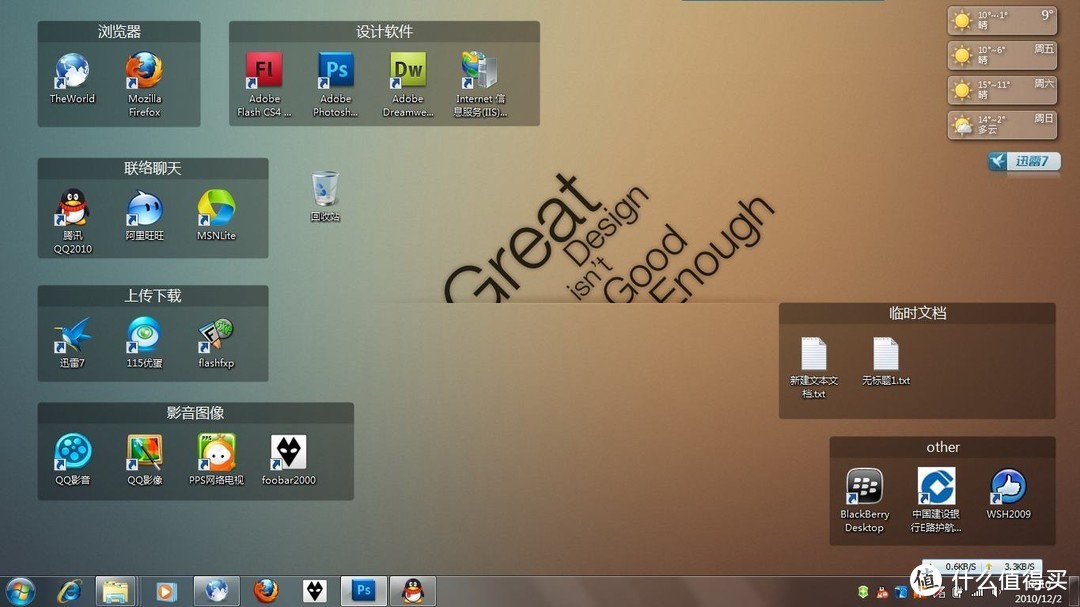Click the 浏览器 group title
This screenshot has width=1080, height=607.
tap(119, 32)
